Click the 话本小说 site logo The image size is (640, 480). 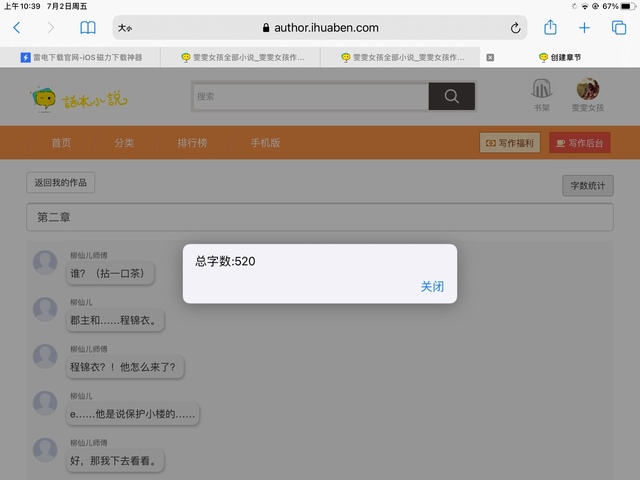click(80, 97)
